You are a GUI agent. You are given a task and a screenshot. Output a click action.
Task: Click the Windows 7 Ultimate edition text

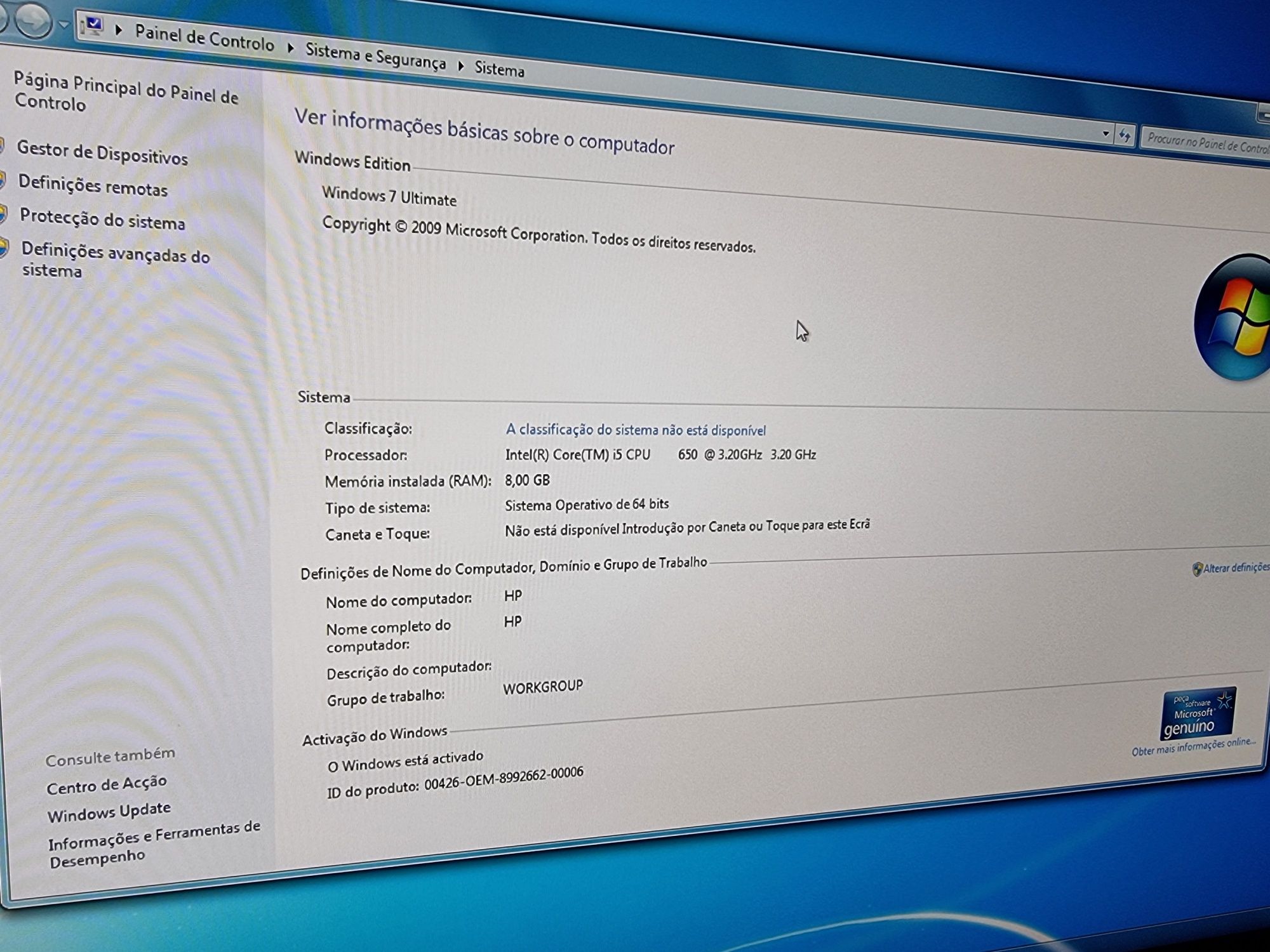[x=389, y=196]
